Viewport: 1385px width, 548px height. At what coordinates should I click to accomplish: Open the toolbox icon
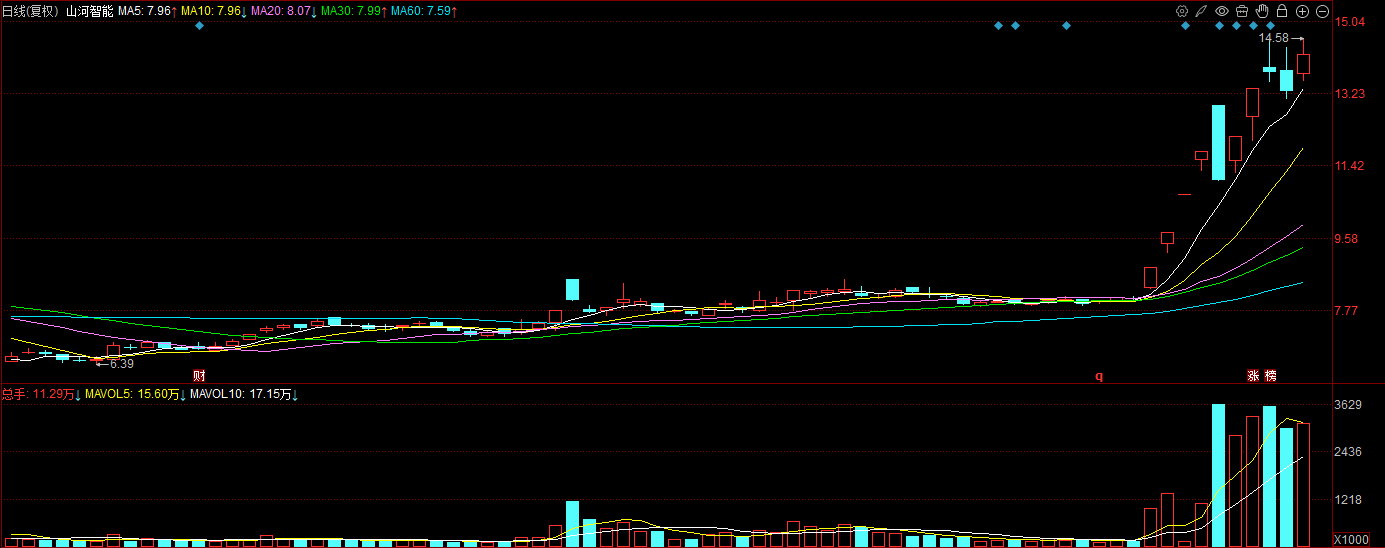(1242, 11)
